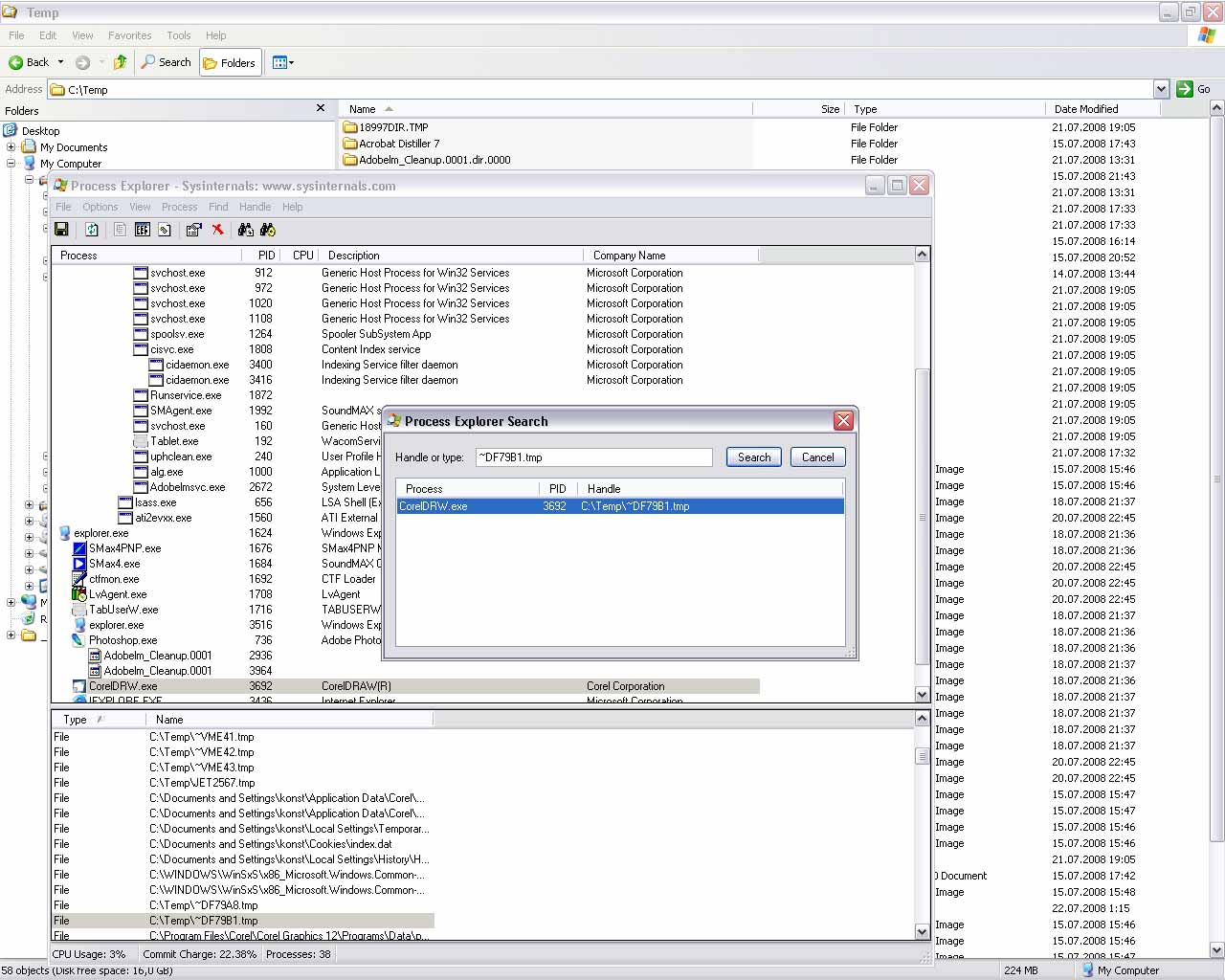Image resolution: width=1225 pixels, height=980 pixels.
Task: Click the Address field showing C:\Temp
Action: [609, 89]
